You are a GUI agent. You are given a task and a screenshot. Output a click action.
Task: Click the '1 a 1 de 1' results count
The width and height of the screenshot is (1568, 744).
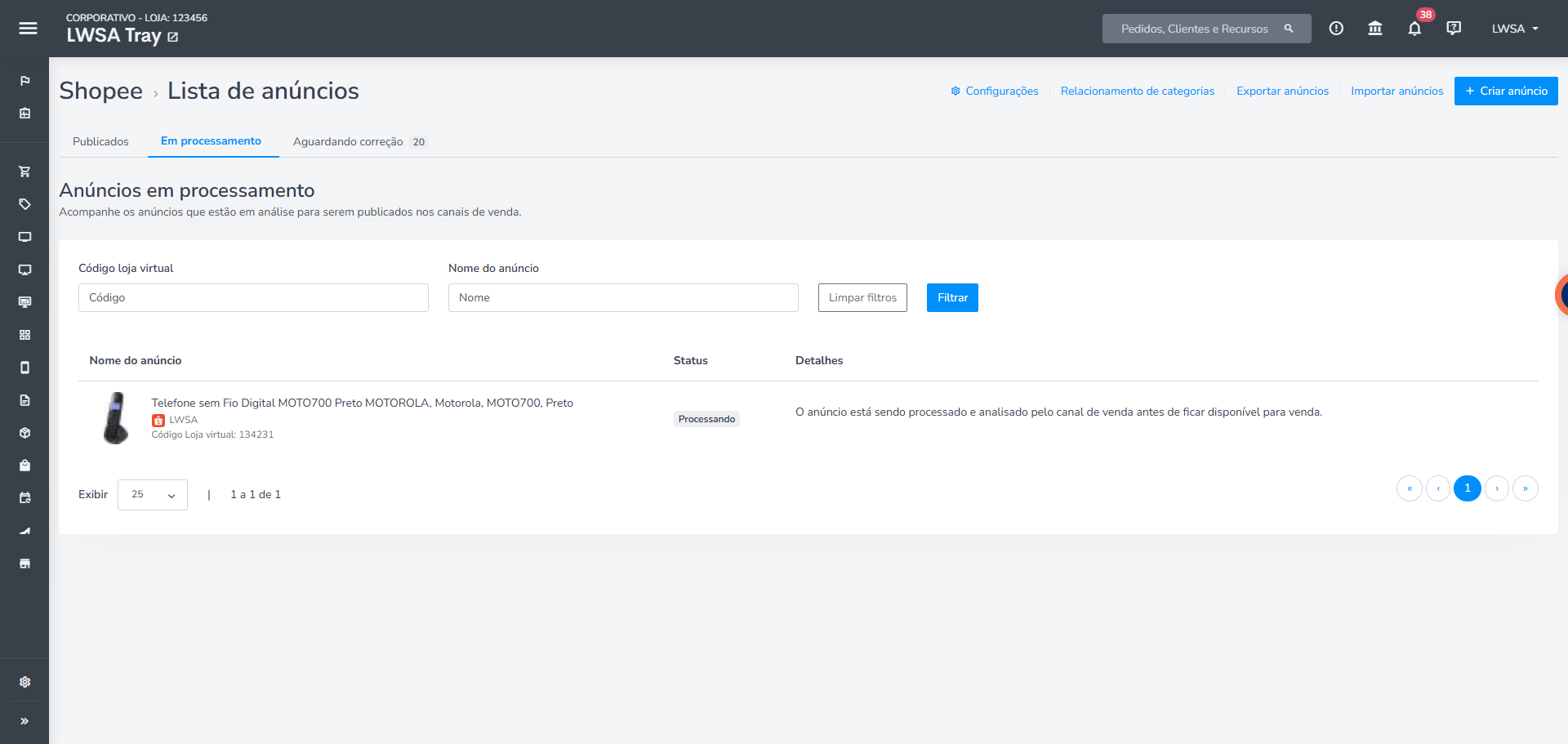[256, 495]
